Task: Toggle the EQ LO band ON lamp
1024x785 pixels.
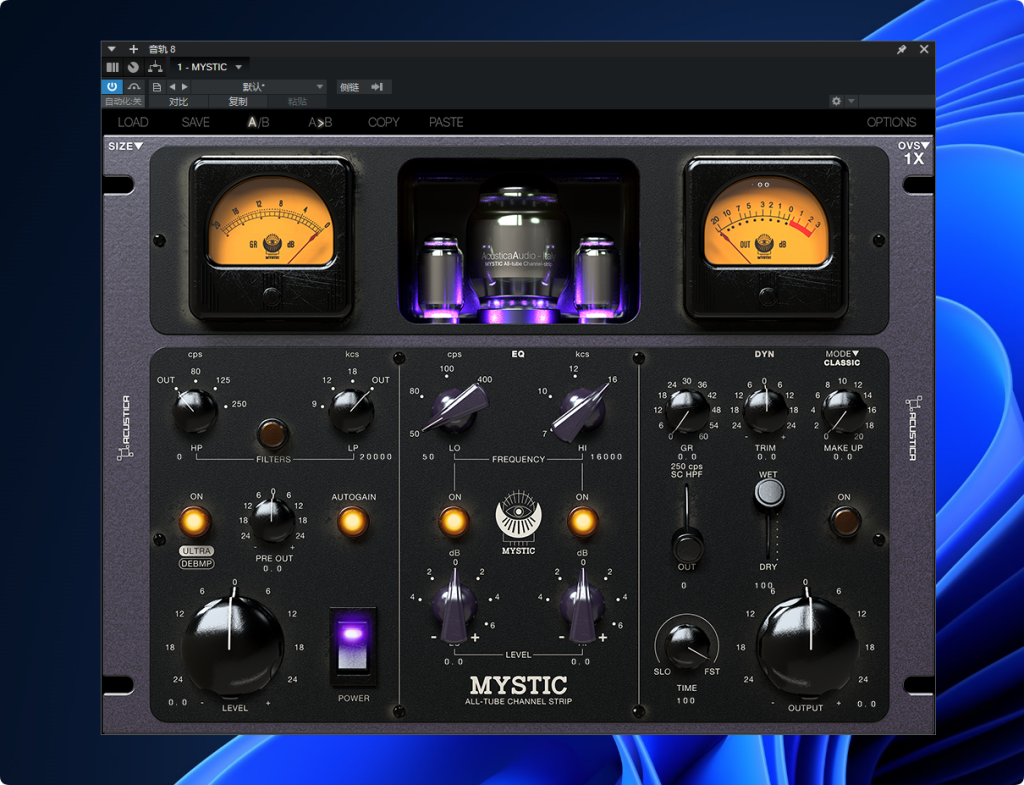Action: [453, 522]
